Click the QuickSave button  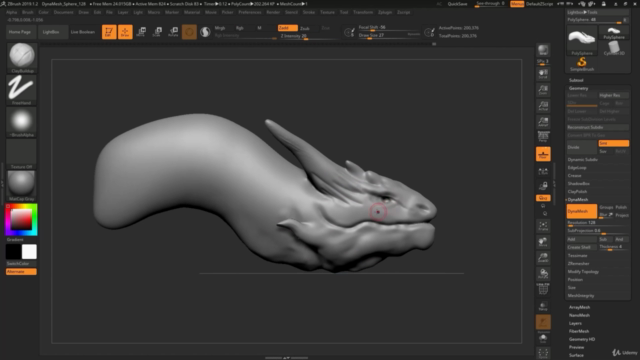tap(457, 4)
